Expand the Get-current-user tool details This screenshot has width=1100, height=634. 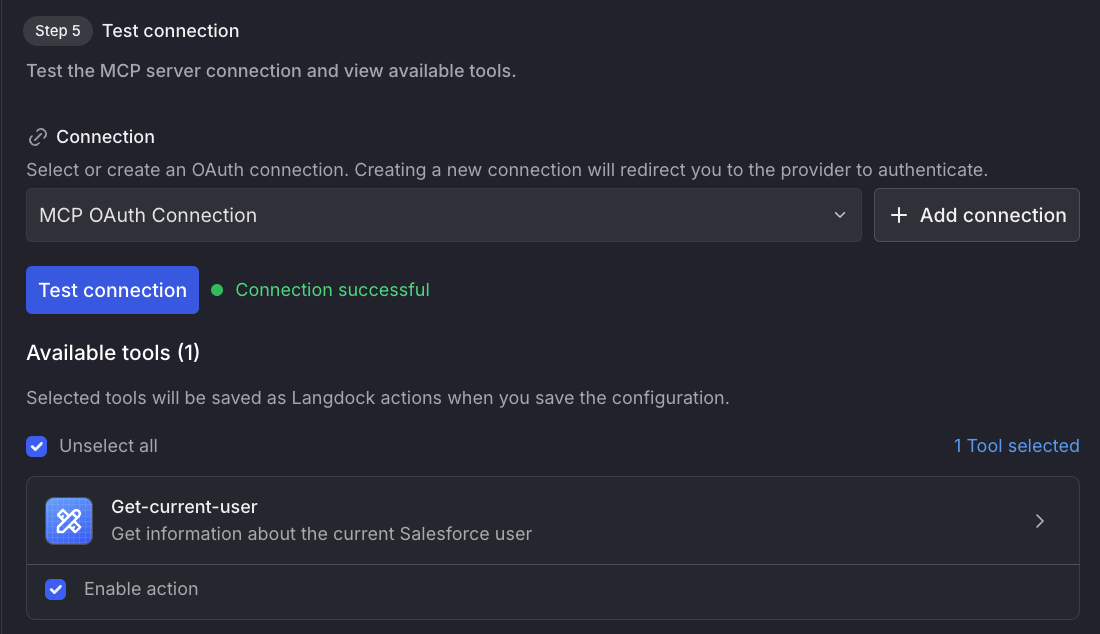point(1039,520)
